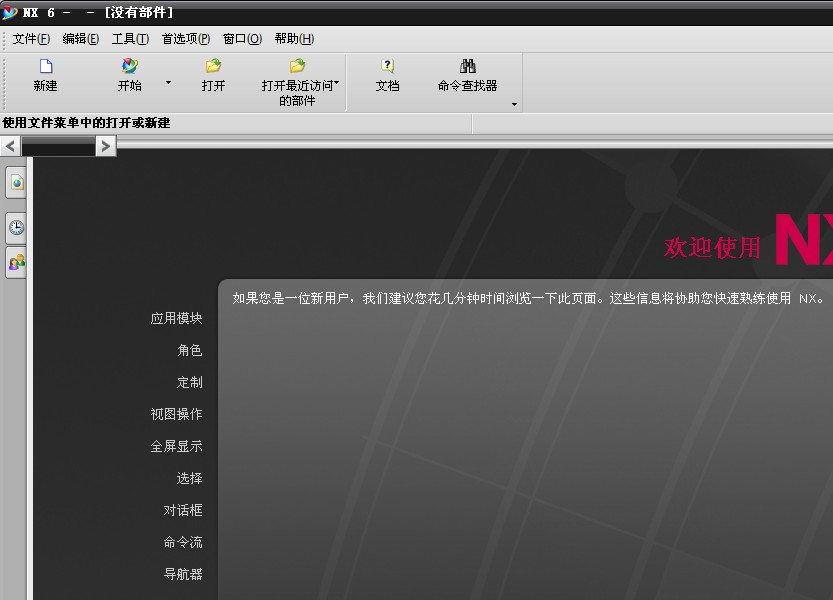The image size is (833, 600).
Task: Select the 对话框 welcome page link
Action: [x=183, y=510]
